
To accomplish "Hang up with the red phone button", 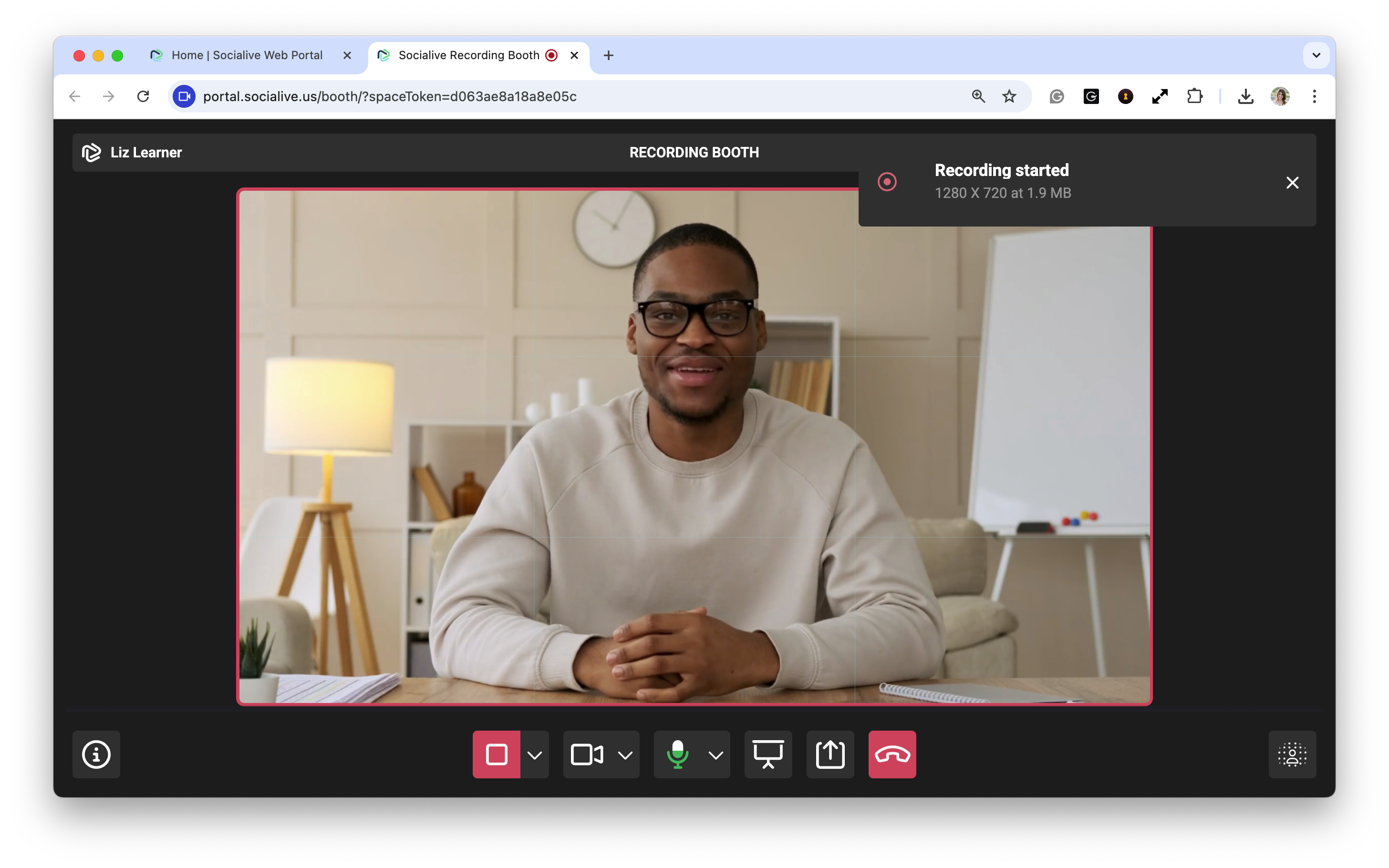I will [x=892, y=754].
